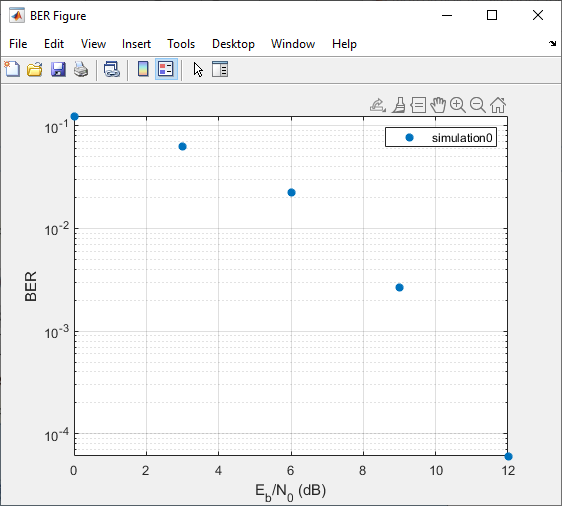The height and width of the screenshot is (506, 562).
Task: Click the legend's blue marker symbol
Action: point(409,138)
